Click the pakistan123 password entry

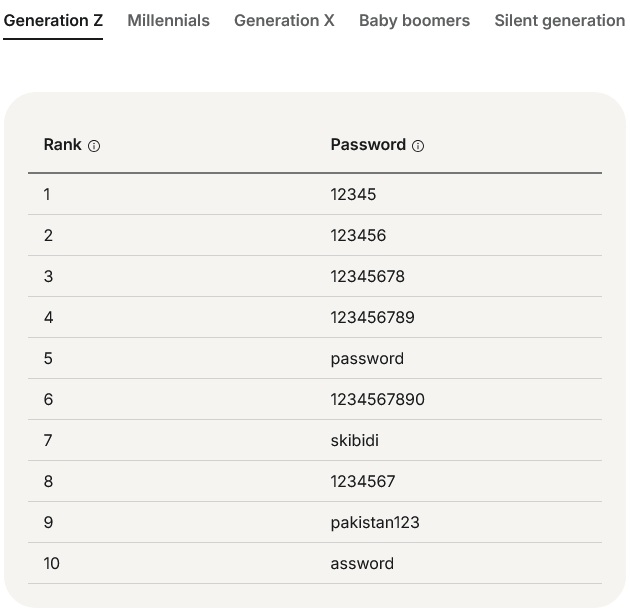coord(374,522)
